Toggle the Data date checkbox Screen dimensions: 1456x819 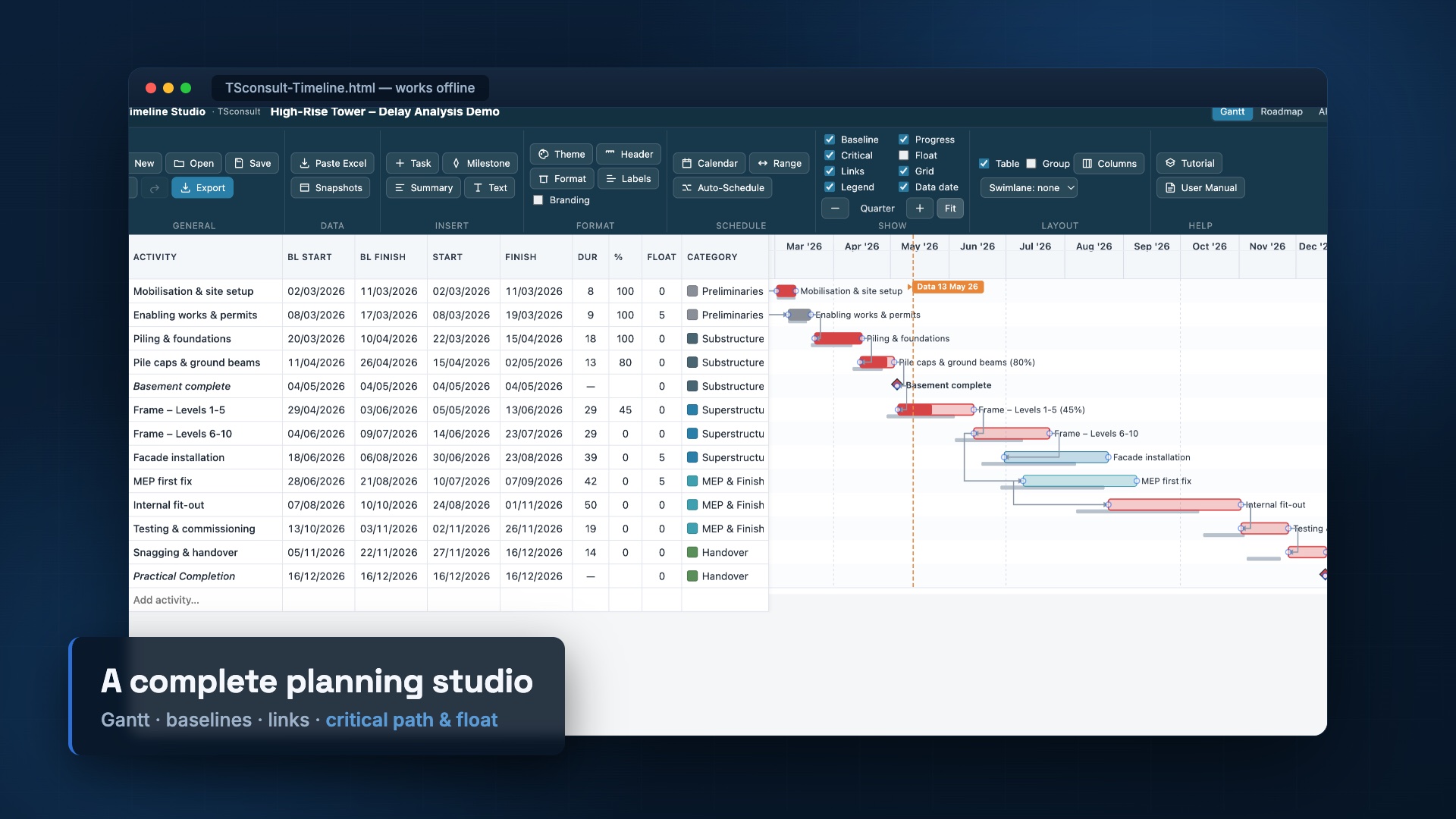904,187
